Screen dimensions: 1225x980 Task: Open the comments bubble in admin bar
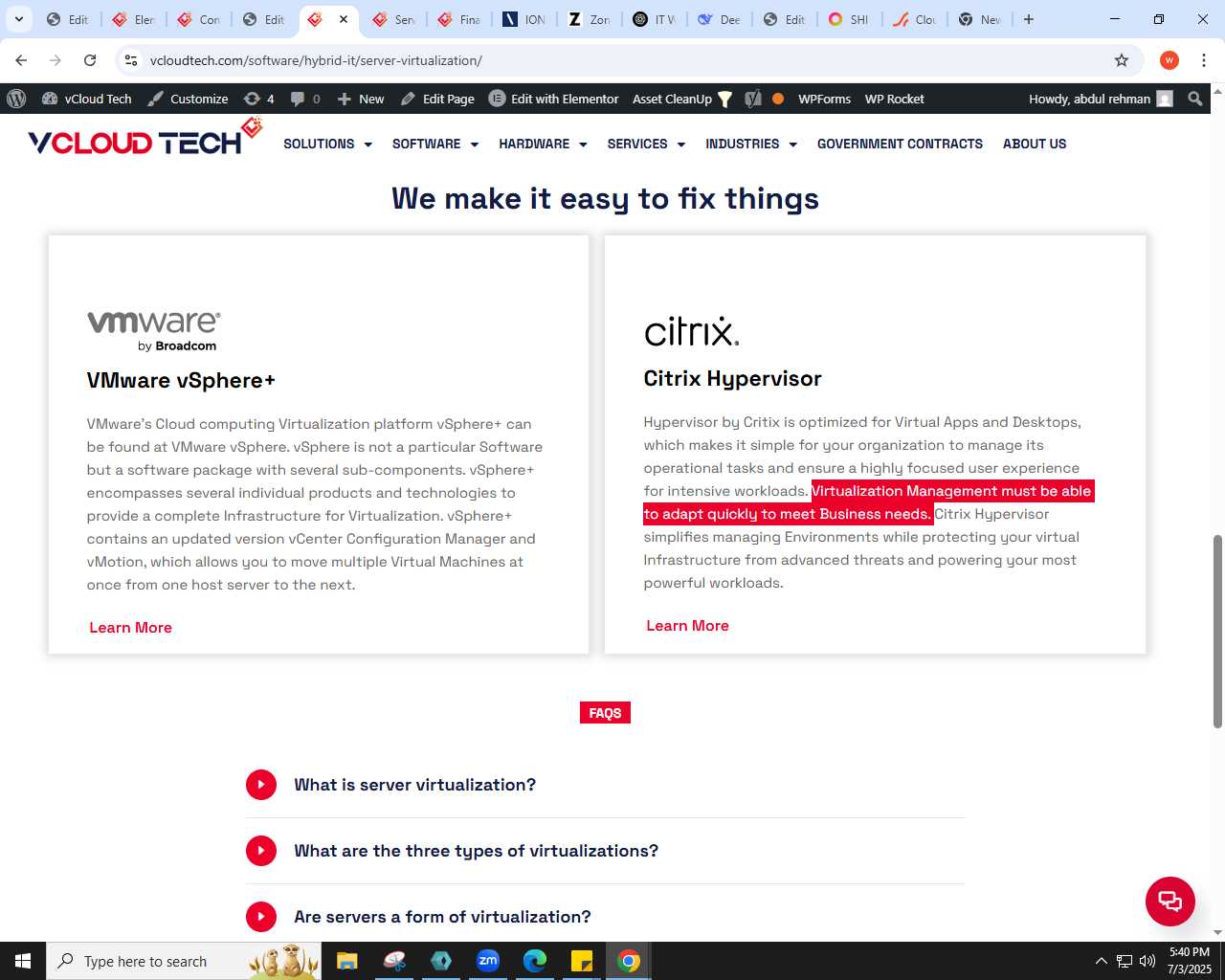pos(305,99)
